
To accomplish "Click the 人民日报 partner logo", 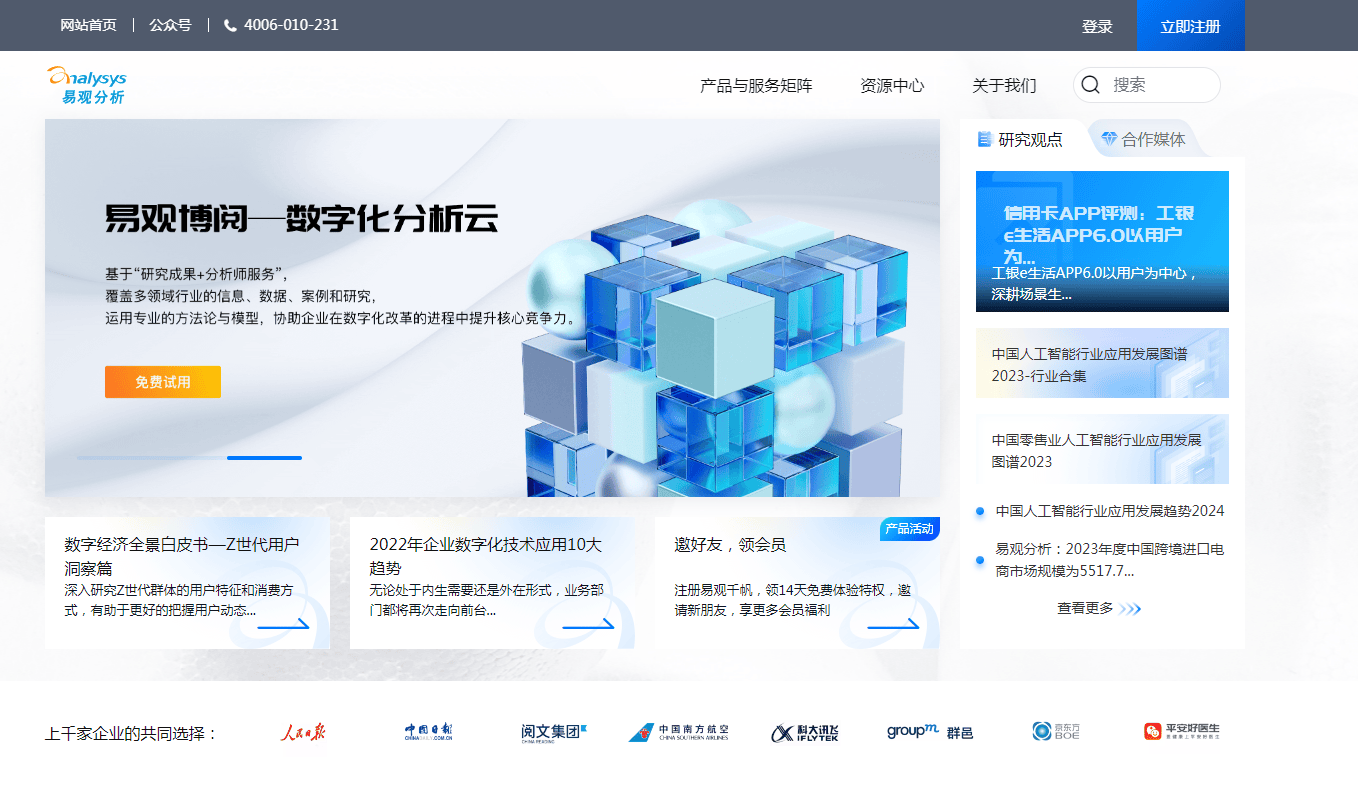I will coord(305,730).
